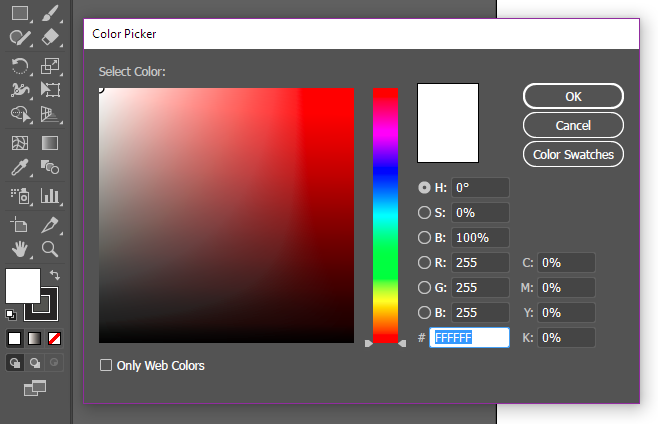This screenshot has width=663, height=424.
Task: Click the K black percentage field
Action: pyautogui.click(x=566, y=338)
